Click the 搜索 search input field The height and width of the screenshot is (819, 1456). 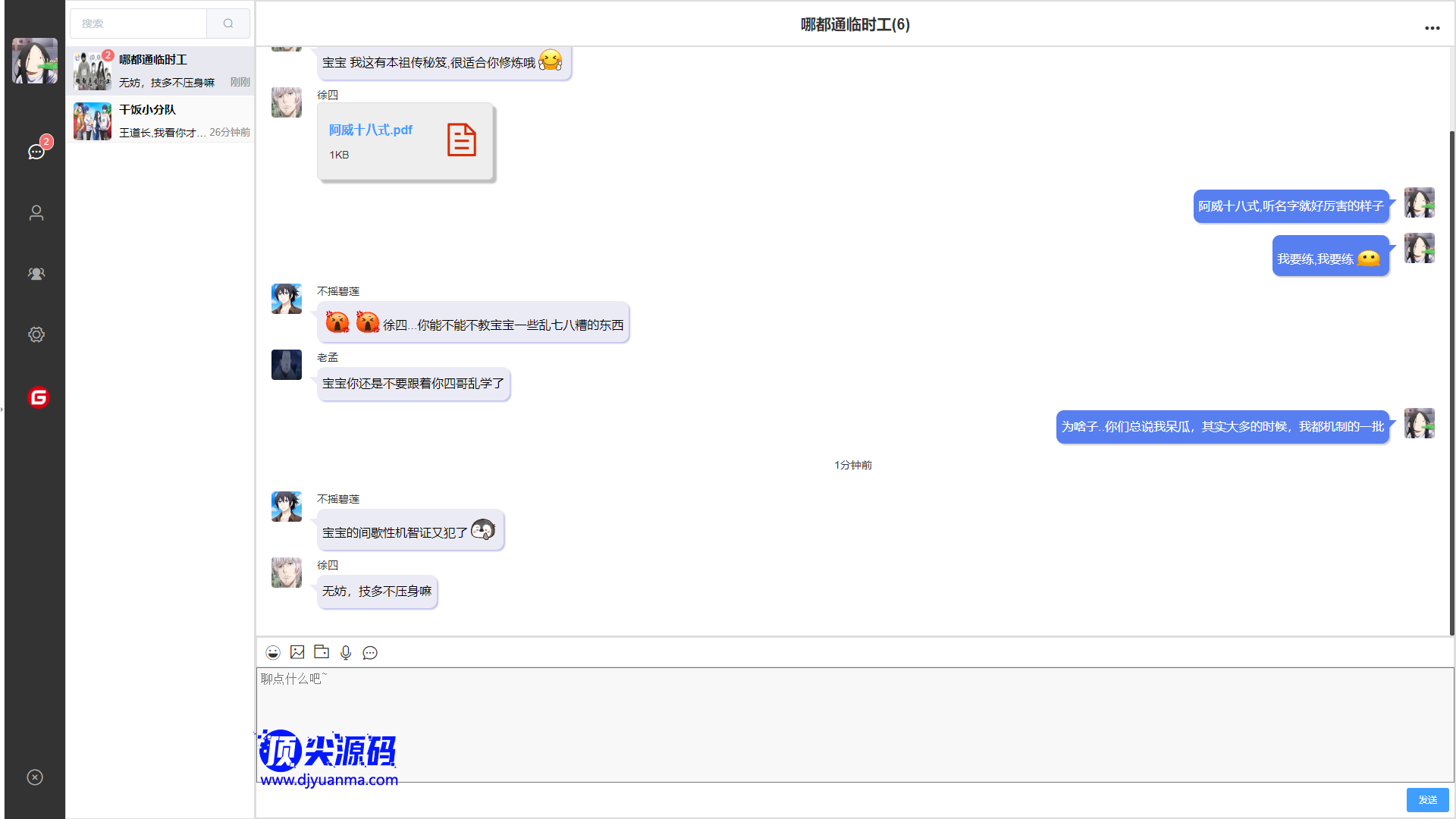[138, 24]
